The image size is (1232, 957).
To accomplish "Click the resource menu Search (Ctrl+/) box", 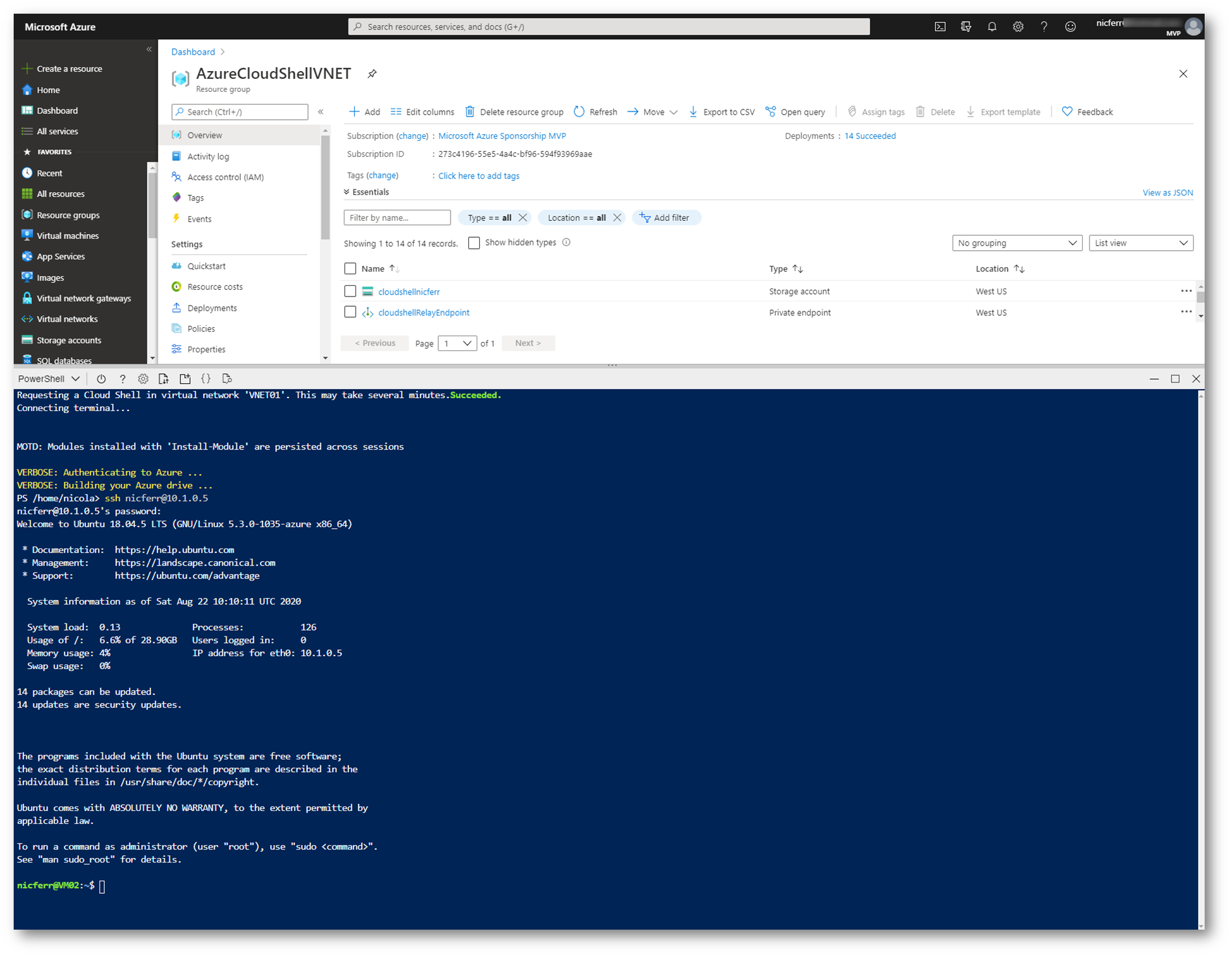I will point(240,112).
